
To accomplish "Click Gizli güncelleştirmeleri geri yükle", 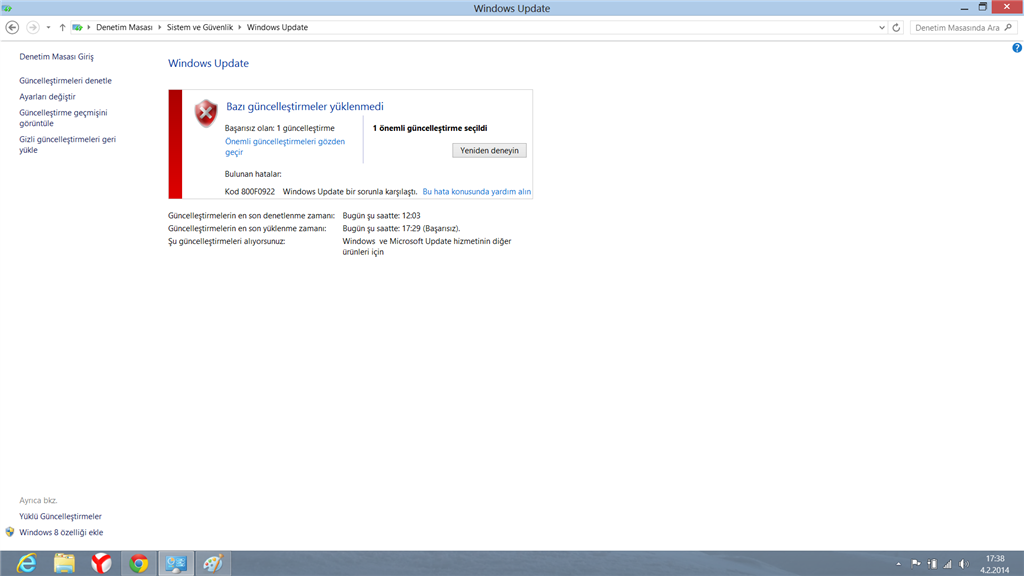I will pyautogui.click(x=67, y=144).
